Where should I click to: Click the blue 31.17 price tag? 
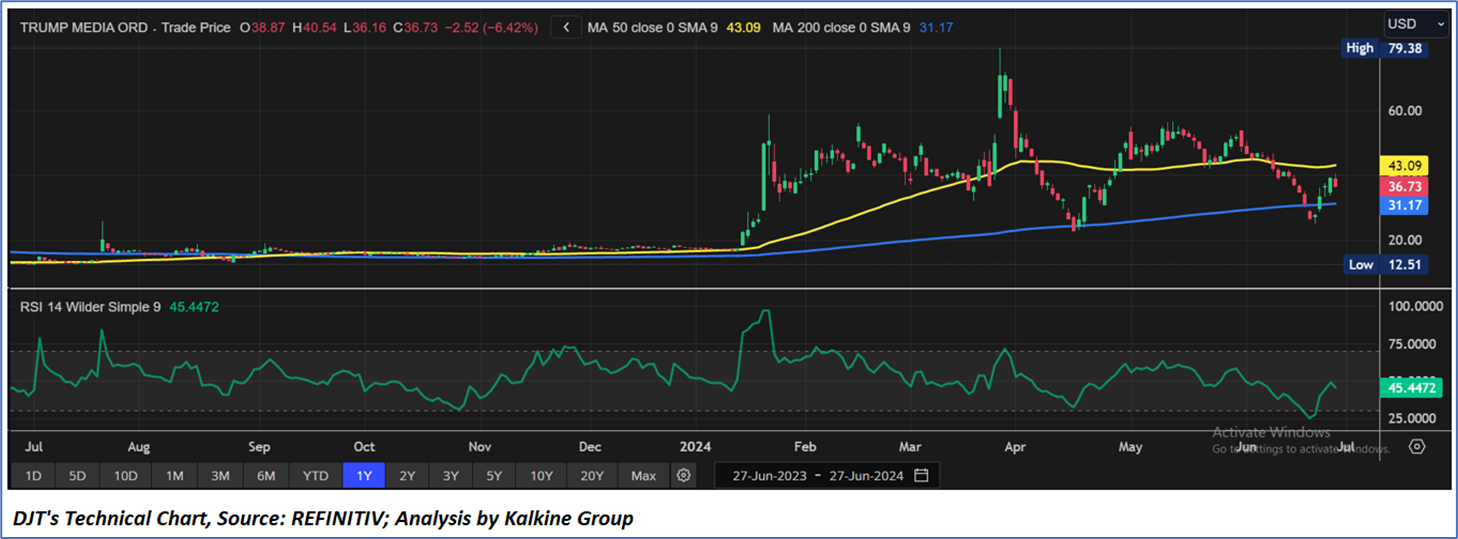point(1404,205)
